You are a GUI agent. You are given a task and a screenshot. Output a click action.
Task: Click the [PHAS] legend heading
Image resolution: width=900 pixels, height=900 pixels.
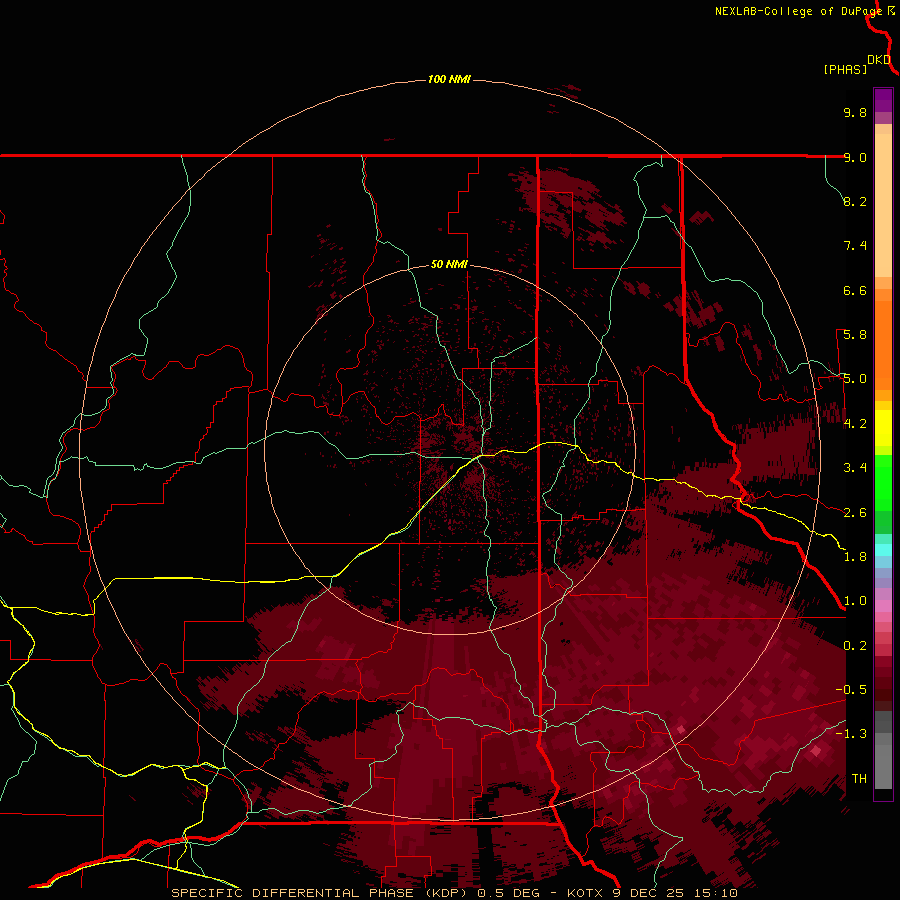(x=845, y=69)
